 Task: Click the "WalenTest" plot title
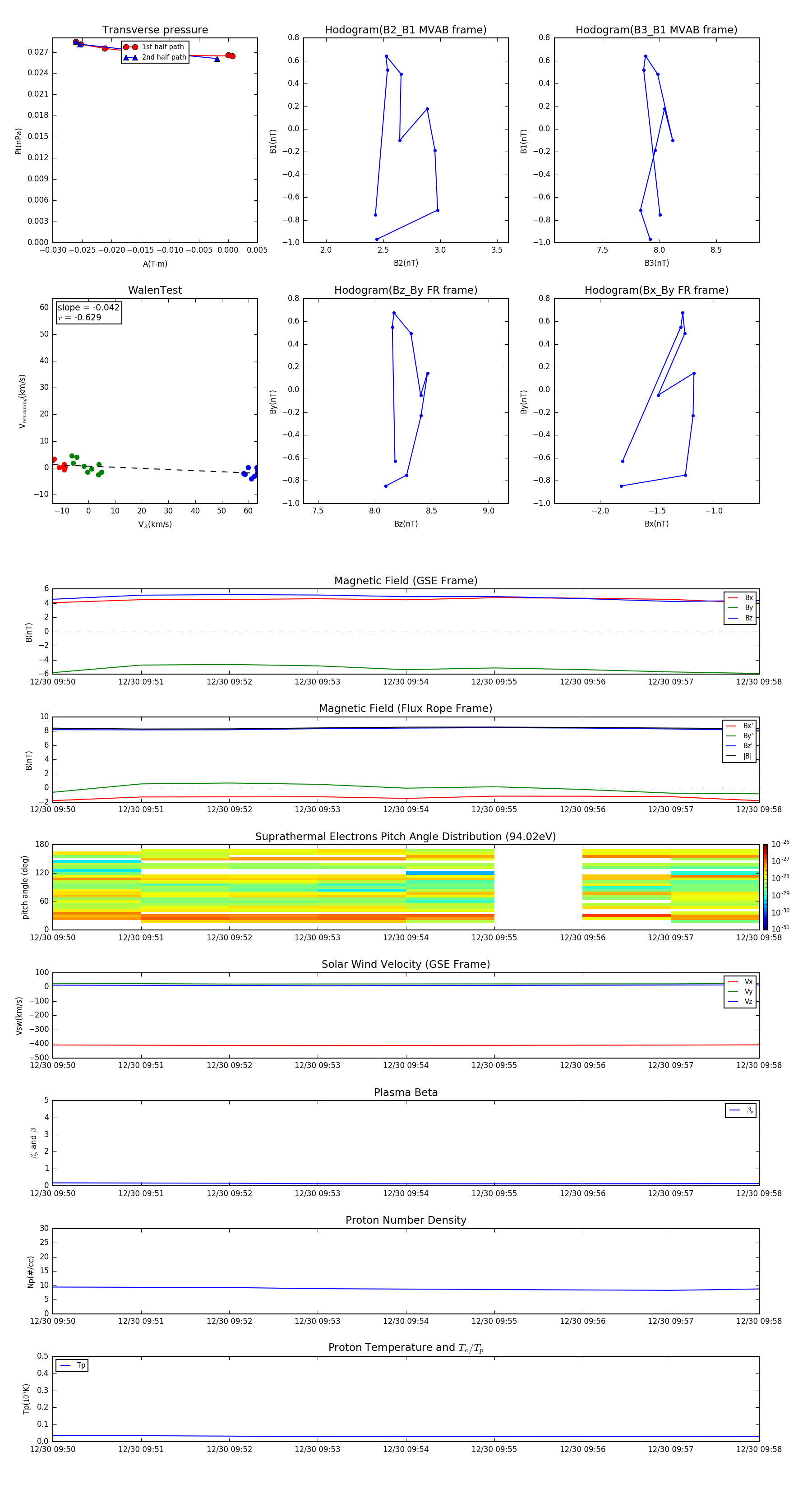155,290
